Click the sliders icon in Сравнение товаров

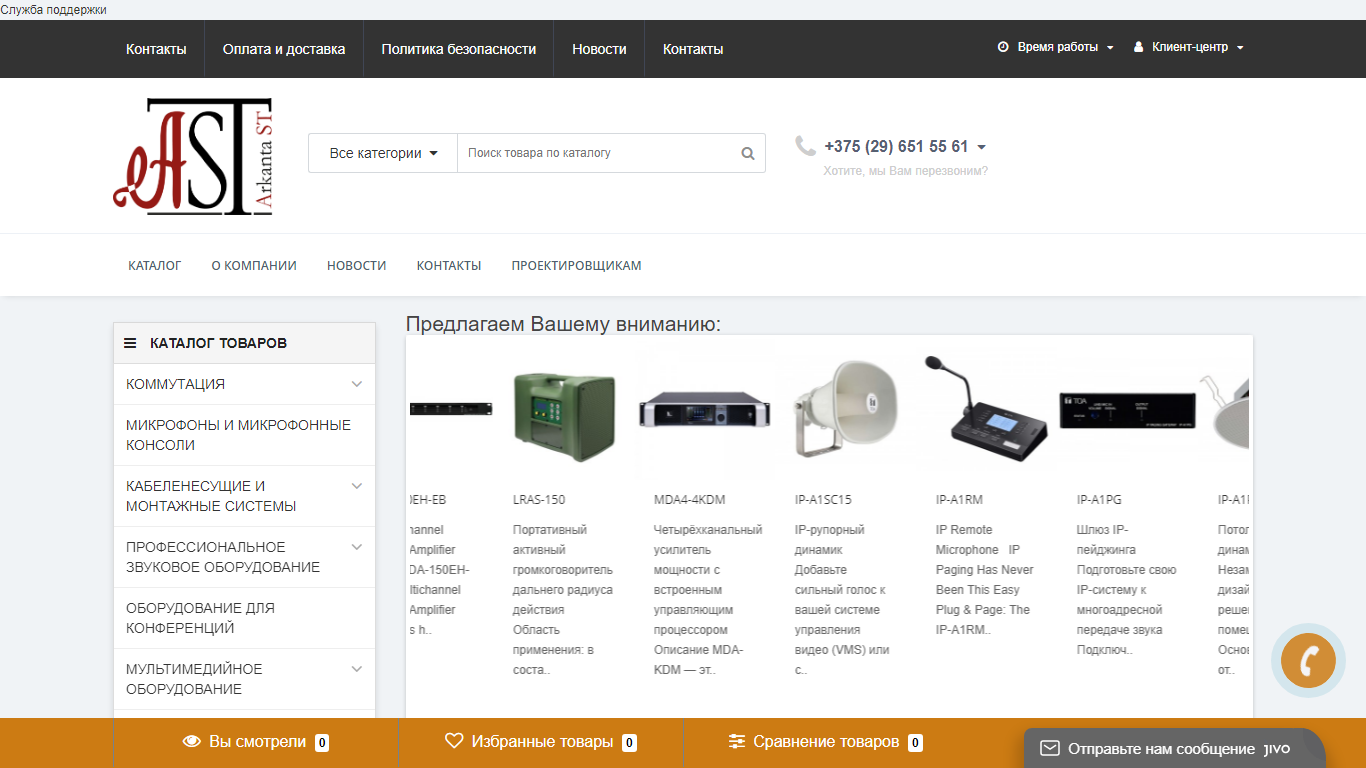point(737,742)
